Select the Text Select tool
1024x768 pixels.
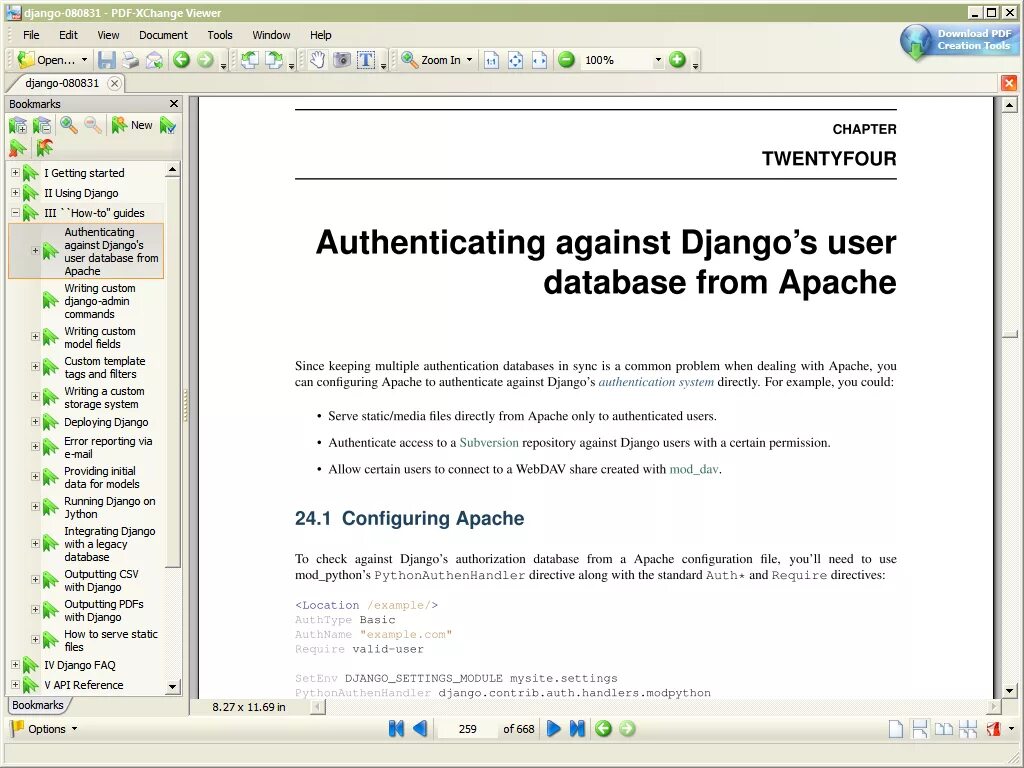366,60
